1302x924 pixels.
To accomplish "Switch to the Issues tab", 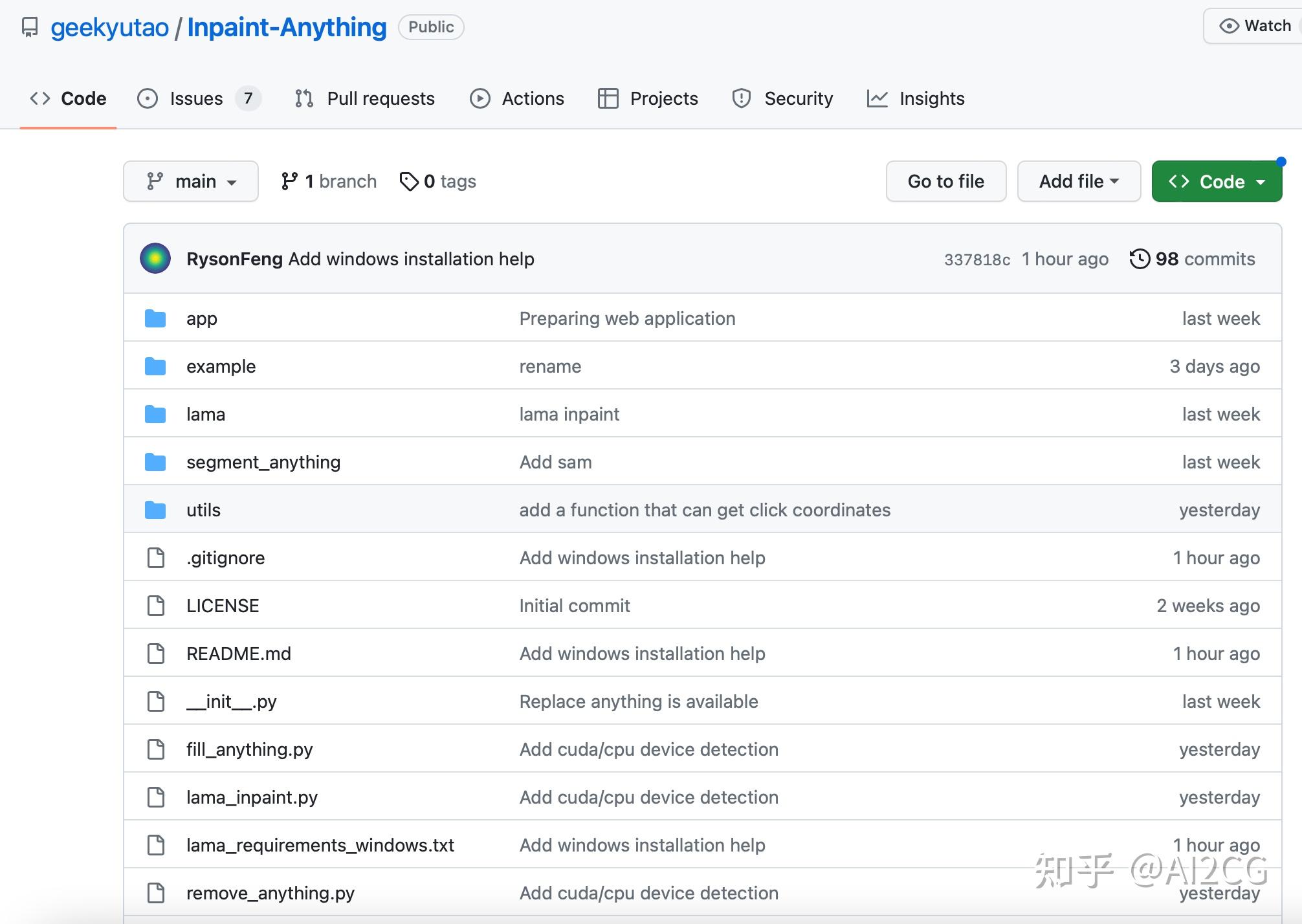I will point(196,98).
